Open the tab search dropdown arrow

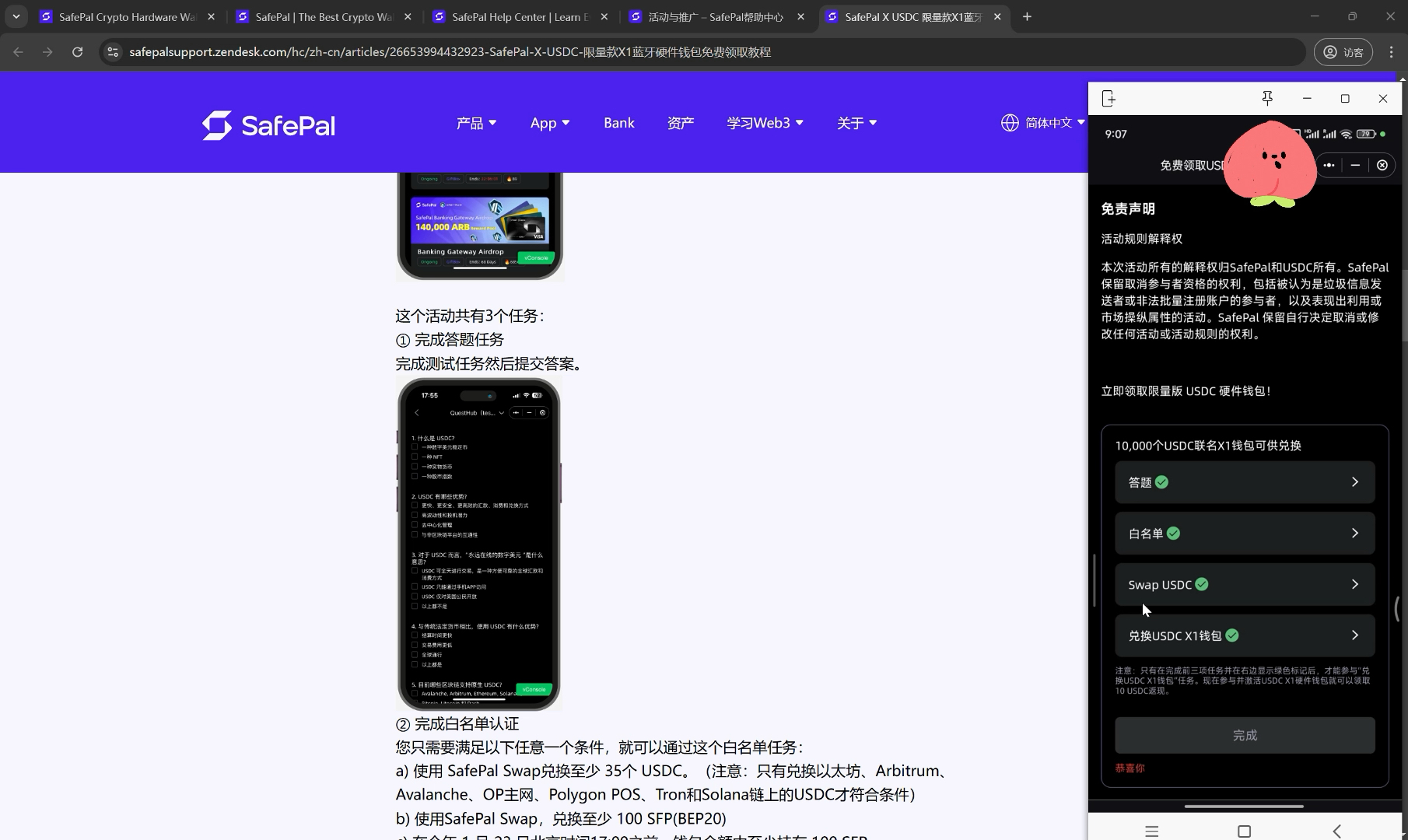(x=16, y=16)
